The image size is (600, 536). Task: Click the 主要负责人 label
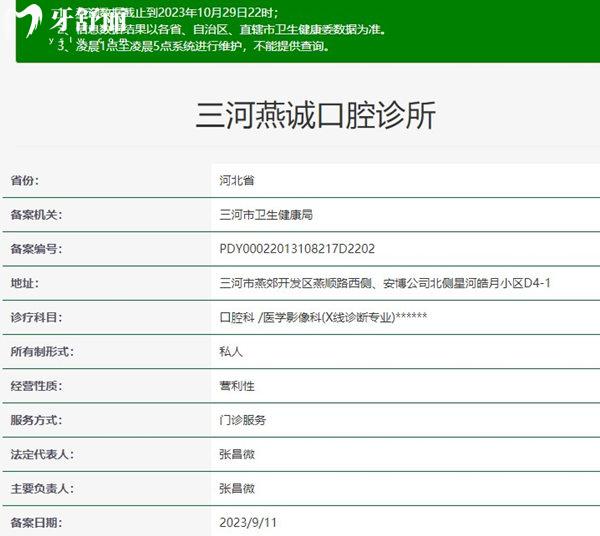[42, 488]
